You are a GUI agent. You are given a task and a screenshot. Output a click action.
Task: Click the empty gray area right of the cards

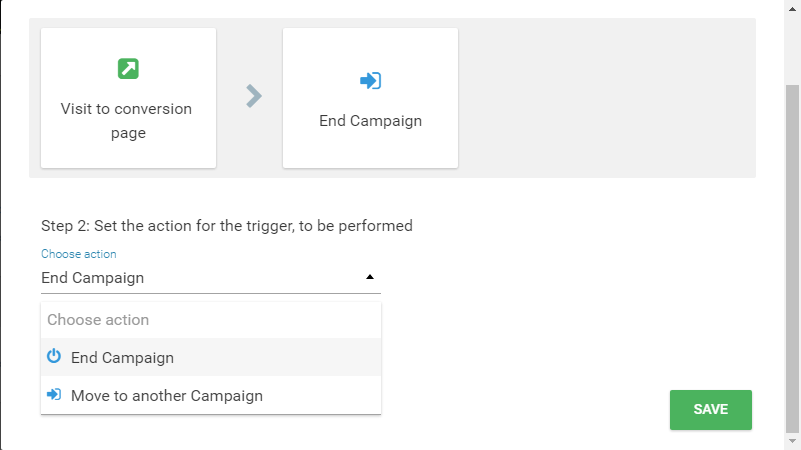[x=607, y=98]
